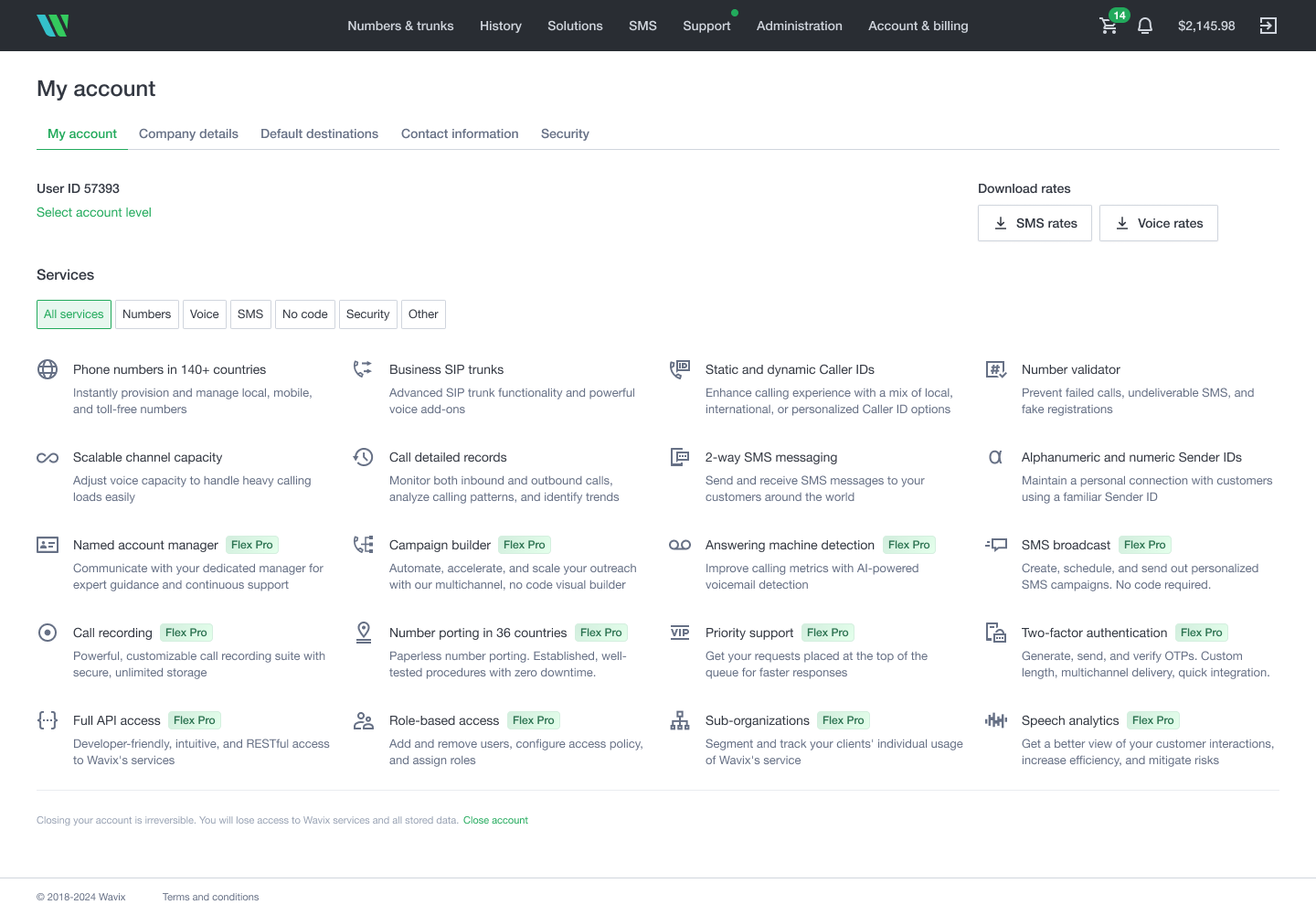1316x915 pixels.
Task: Click the Call detailed records history icon
Action: [363, 457]
